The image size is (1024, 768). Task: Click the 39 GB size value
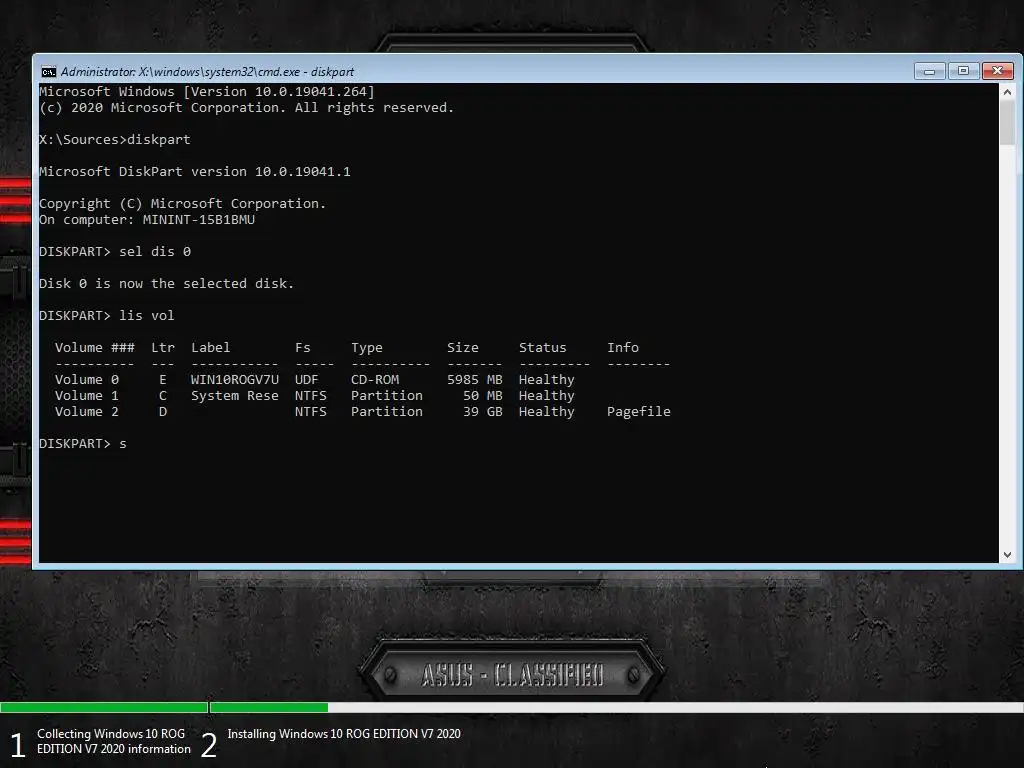483,411
